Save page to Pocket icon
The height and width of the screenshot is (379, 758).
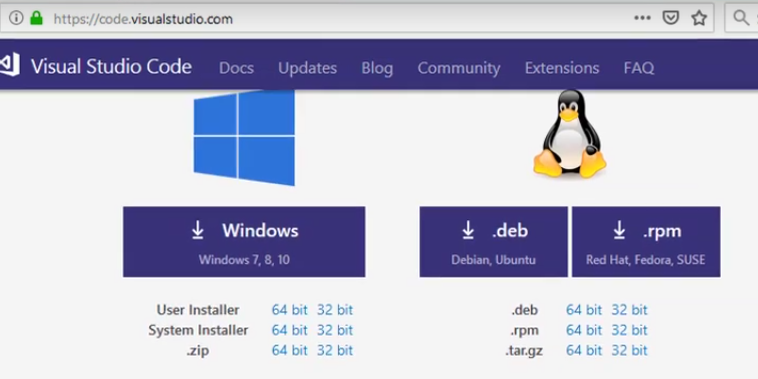pos(671,18)
